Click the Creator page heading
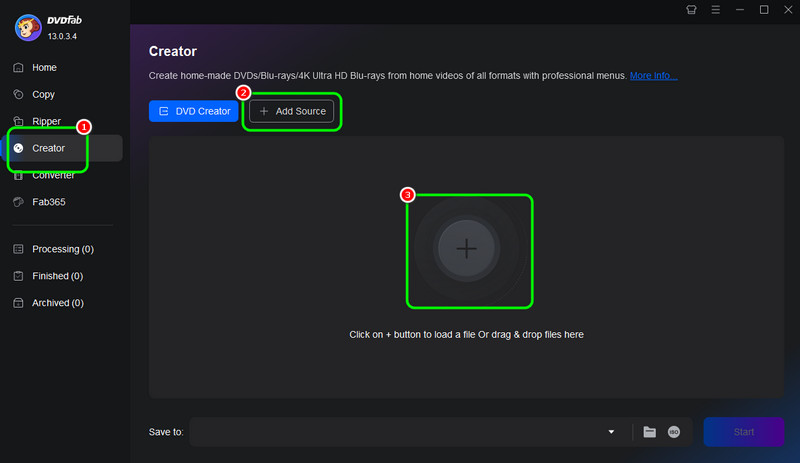Viewport: 800px width, 463px height. click(172, 52)
